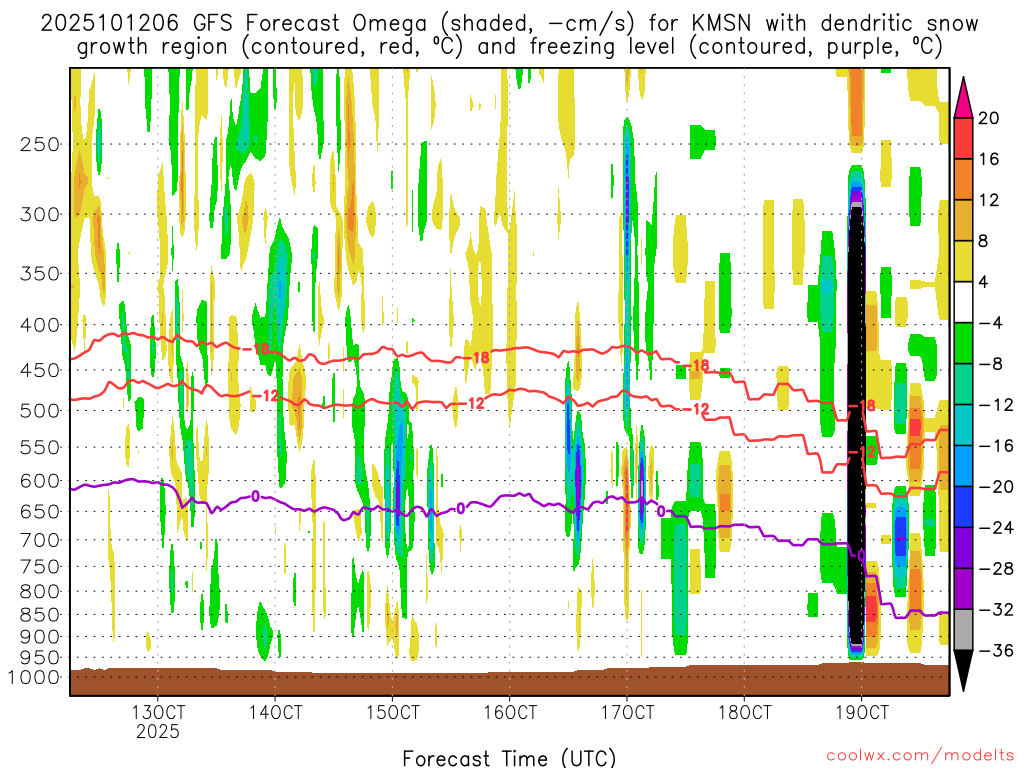Click the 500 pressure level label
1024x768 pixels.
40,411
